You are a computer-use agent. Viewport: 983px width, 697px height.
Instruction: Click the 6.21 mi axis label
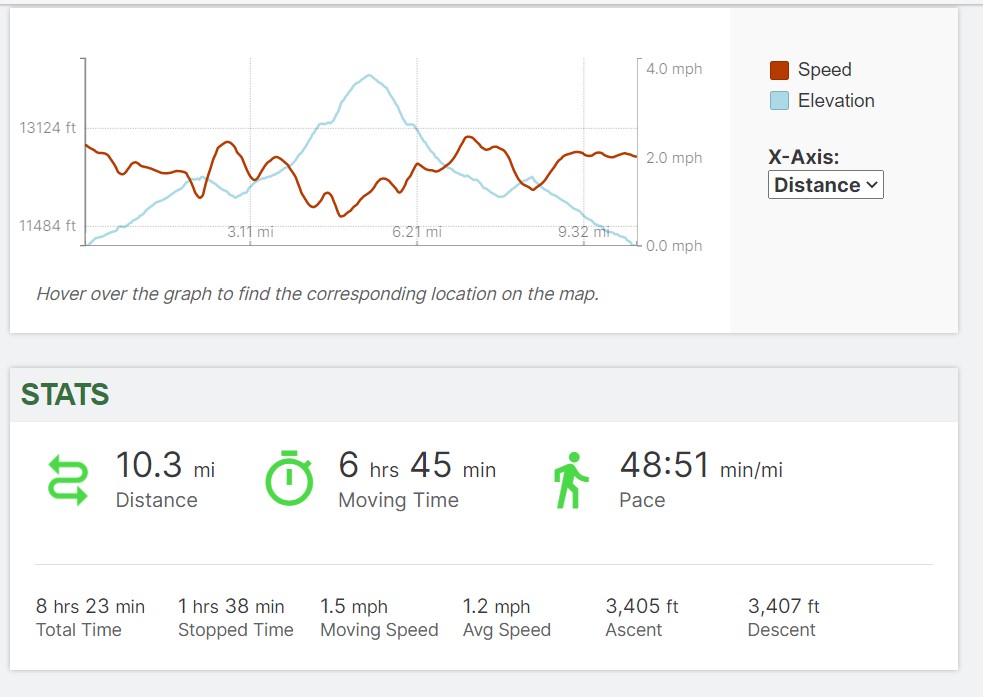pos(416,232)
